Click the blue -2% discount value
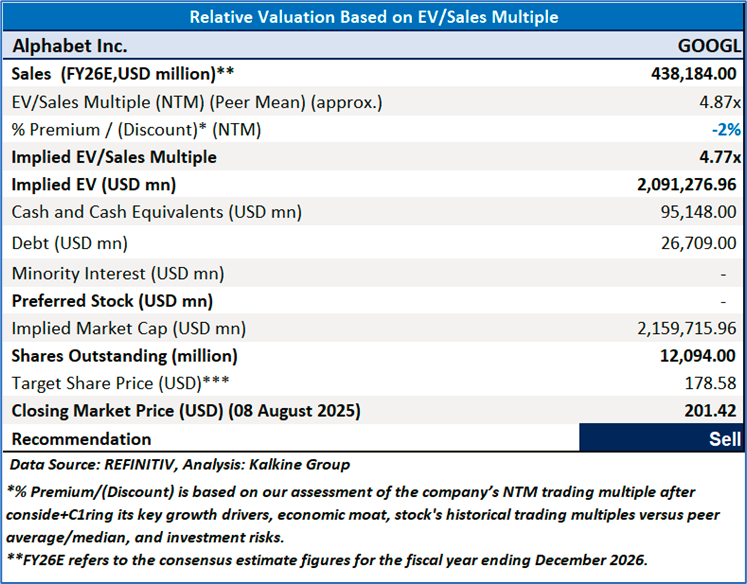Image resolution: width=747 pixels, height=584 pixels. pyautogui.click(x=726, y=129)
